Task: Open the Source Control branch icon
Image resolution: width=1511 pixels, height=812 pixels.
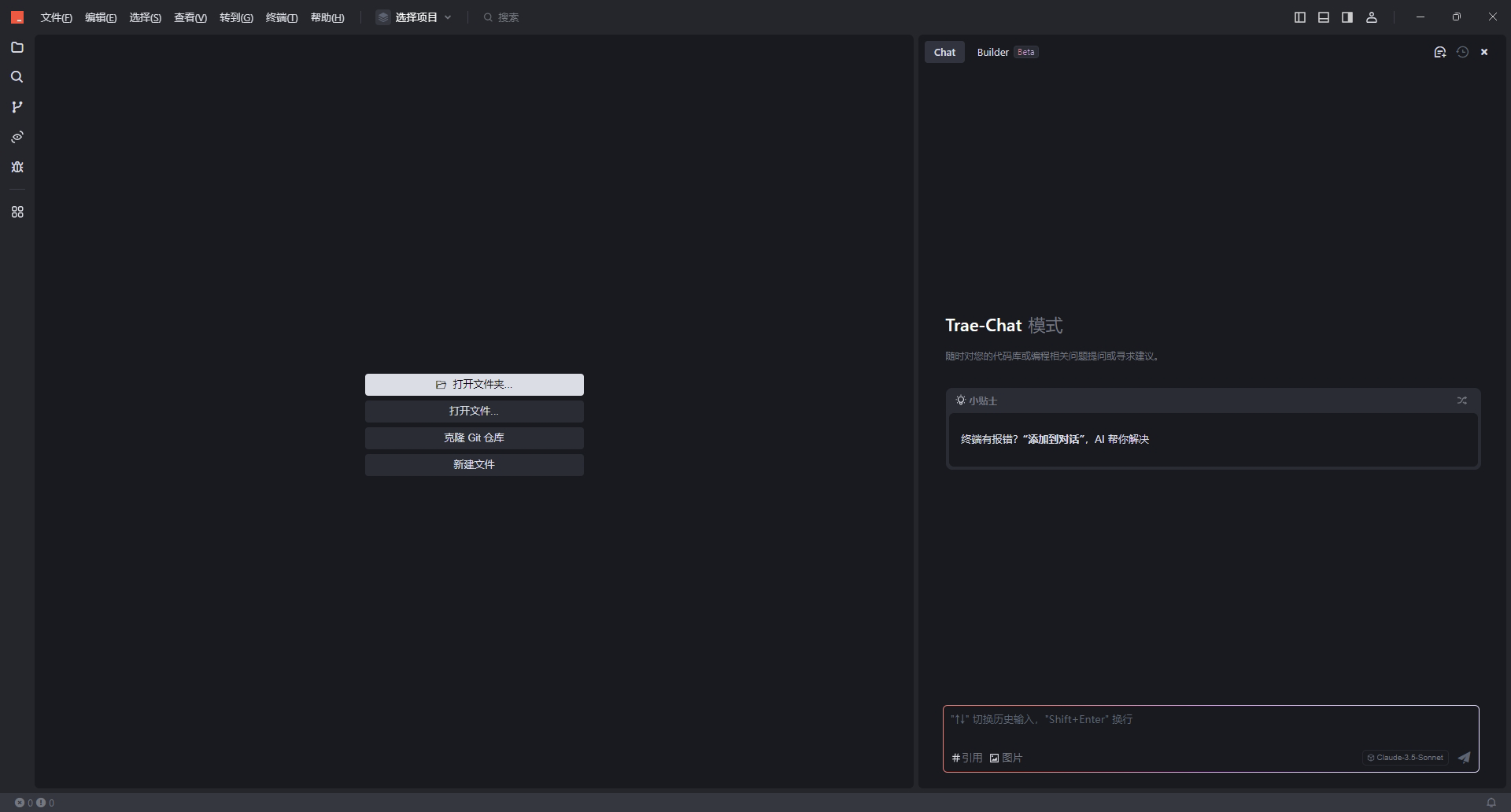Action: (17, 107)
